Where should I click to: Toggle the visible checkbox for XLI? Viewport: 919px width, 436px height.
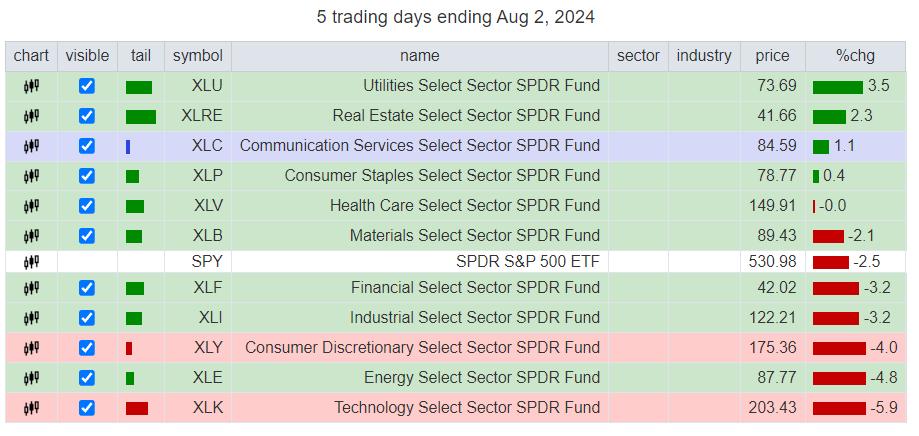click(x=87, y=318)
